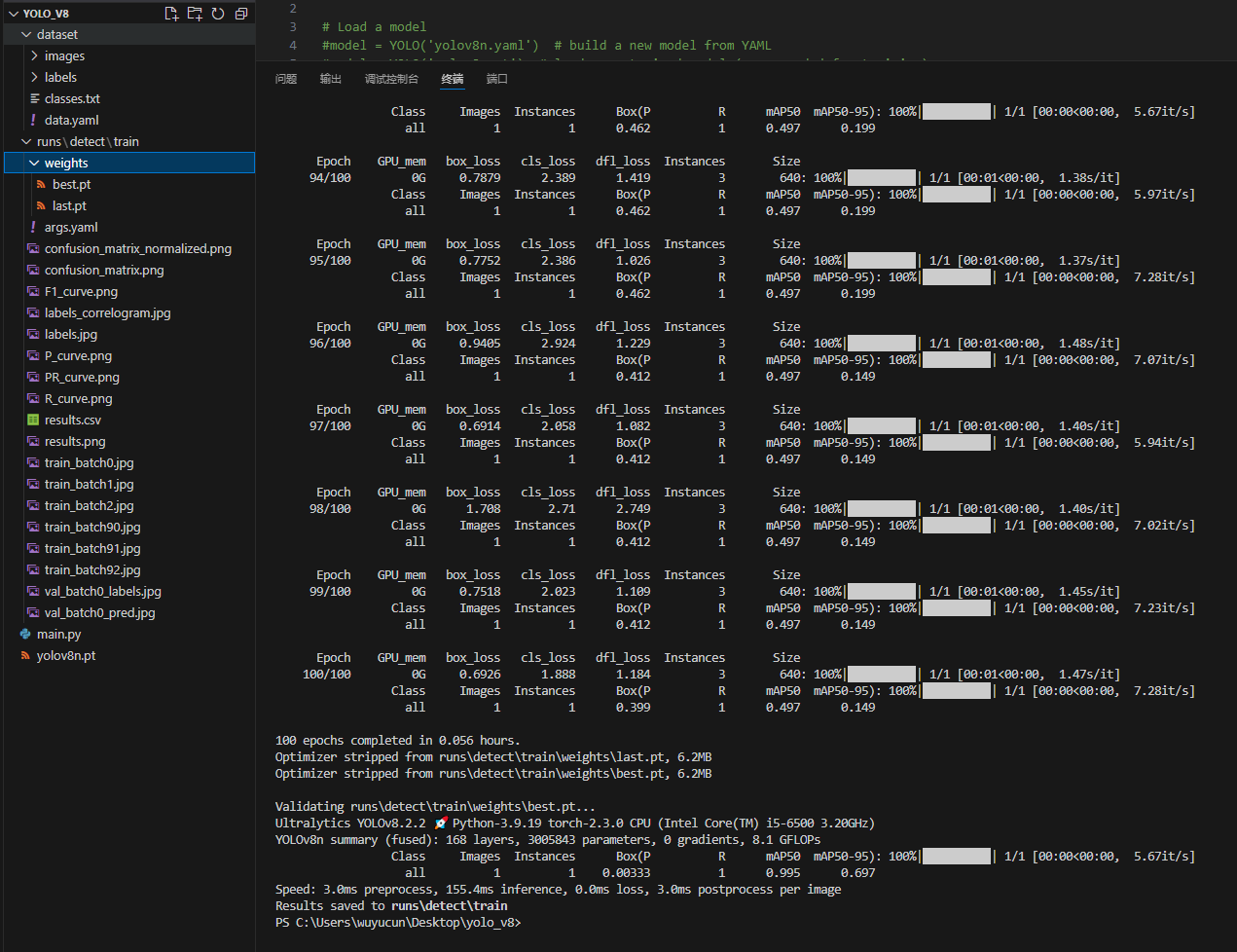Click 'Validating runs\detect\train\weights\best.pt...' line
This screenshot has width=1237, height=952.
(x=435, y=806)
